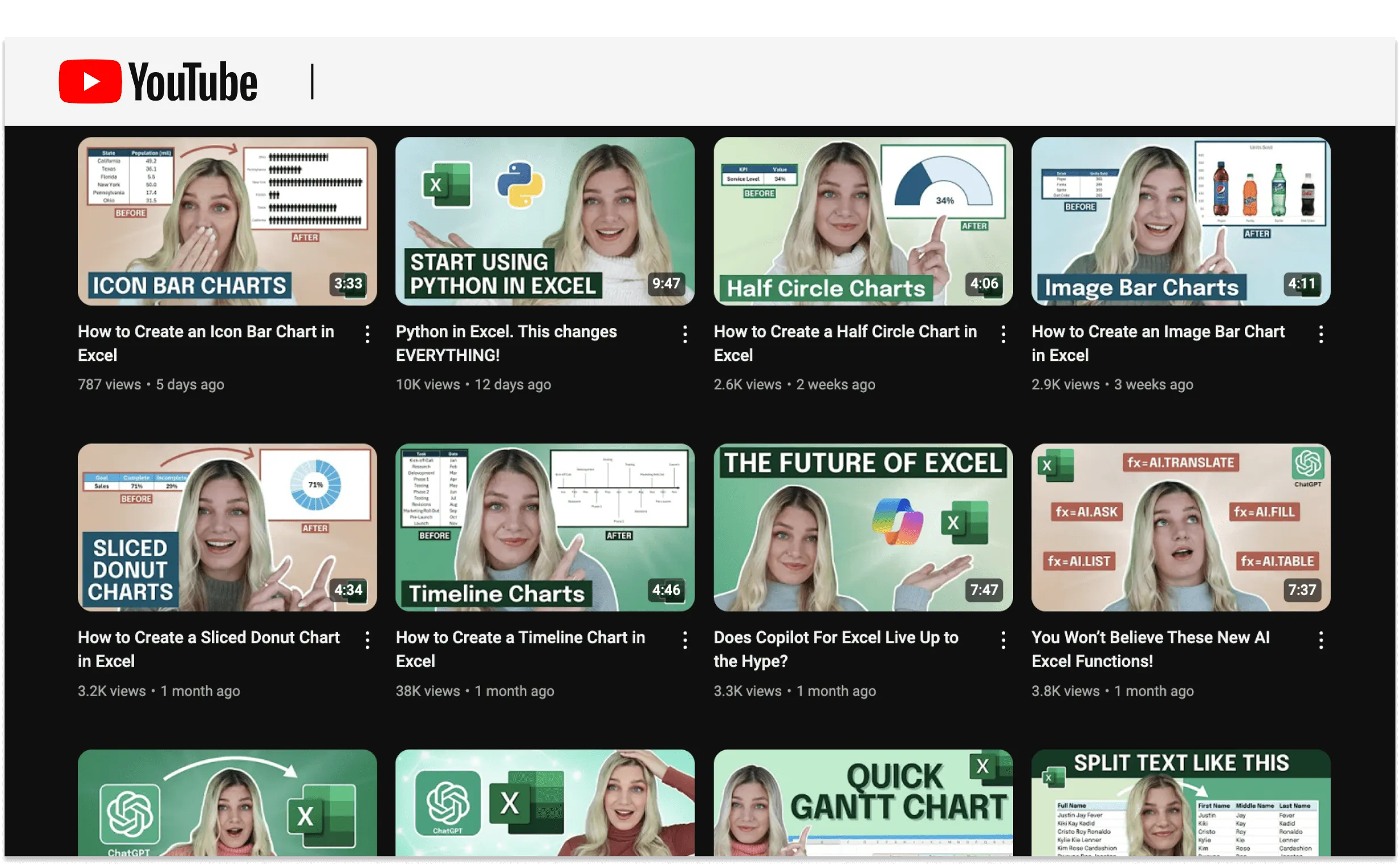The height and width of the screenshot is (865, 1400).
Task: Open options menu for New AI Excel Functions video
Action: click(1322, 640)
